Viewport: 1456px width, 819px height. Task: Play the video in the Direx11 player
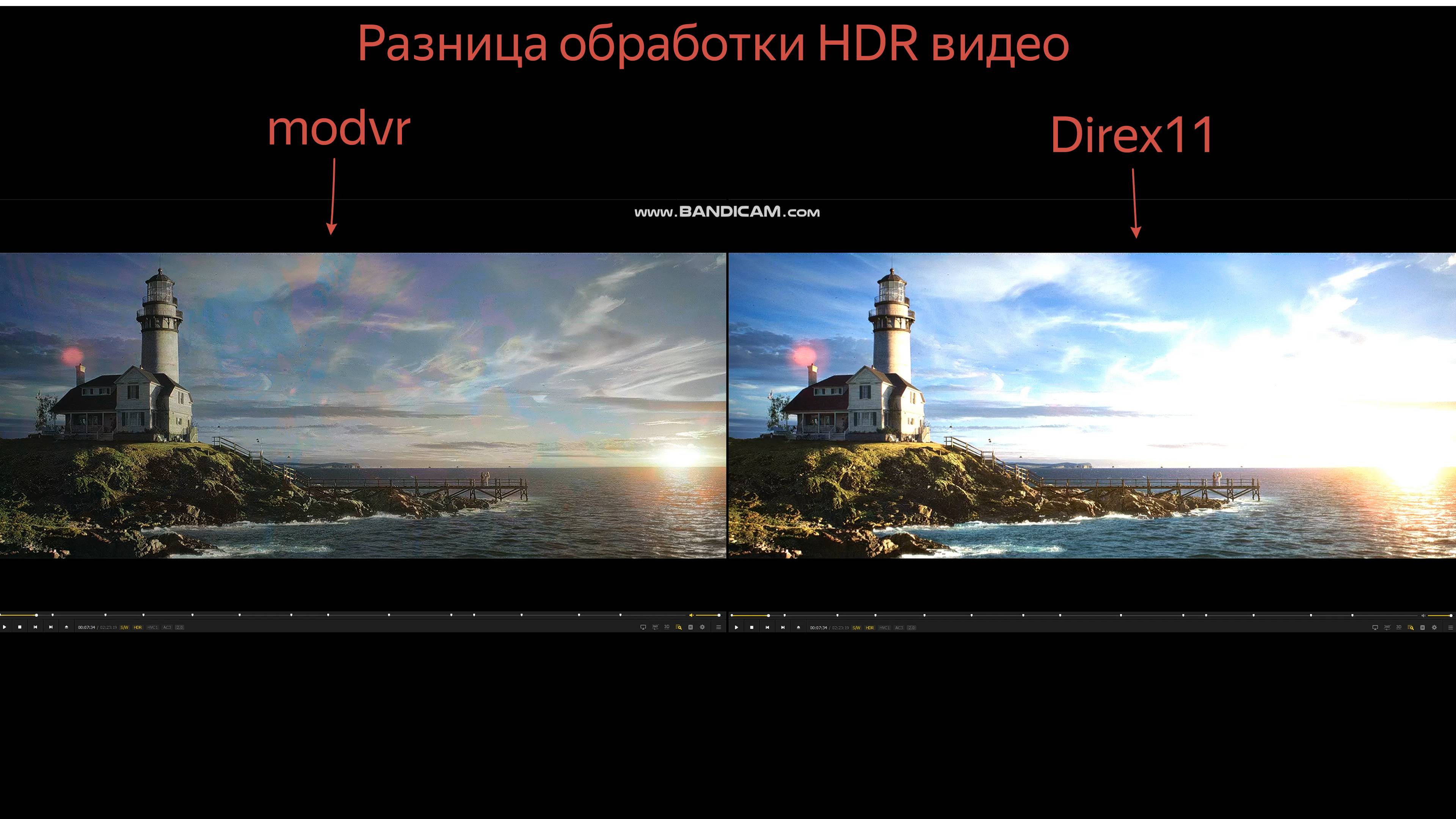coord(736,628)
